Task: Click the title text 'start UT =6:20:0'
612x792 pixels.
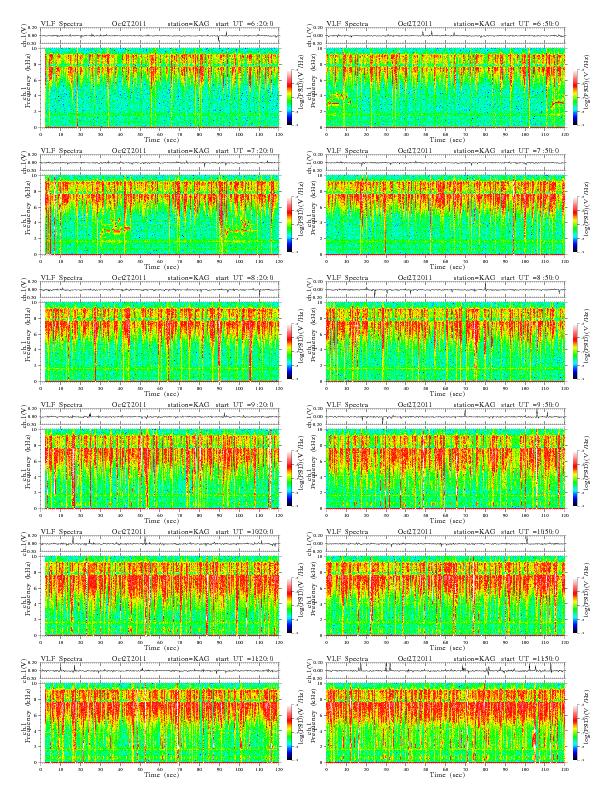Action: tap(245, 23)
